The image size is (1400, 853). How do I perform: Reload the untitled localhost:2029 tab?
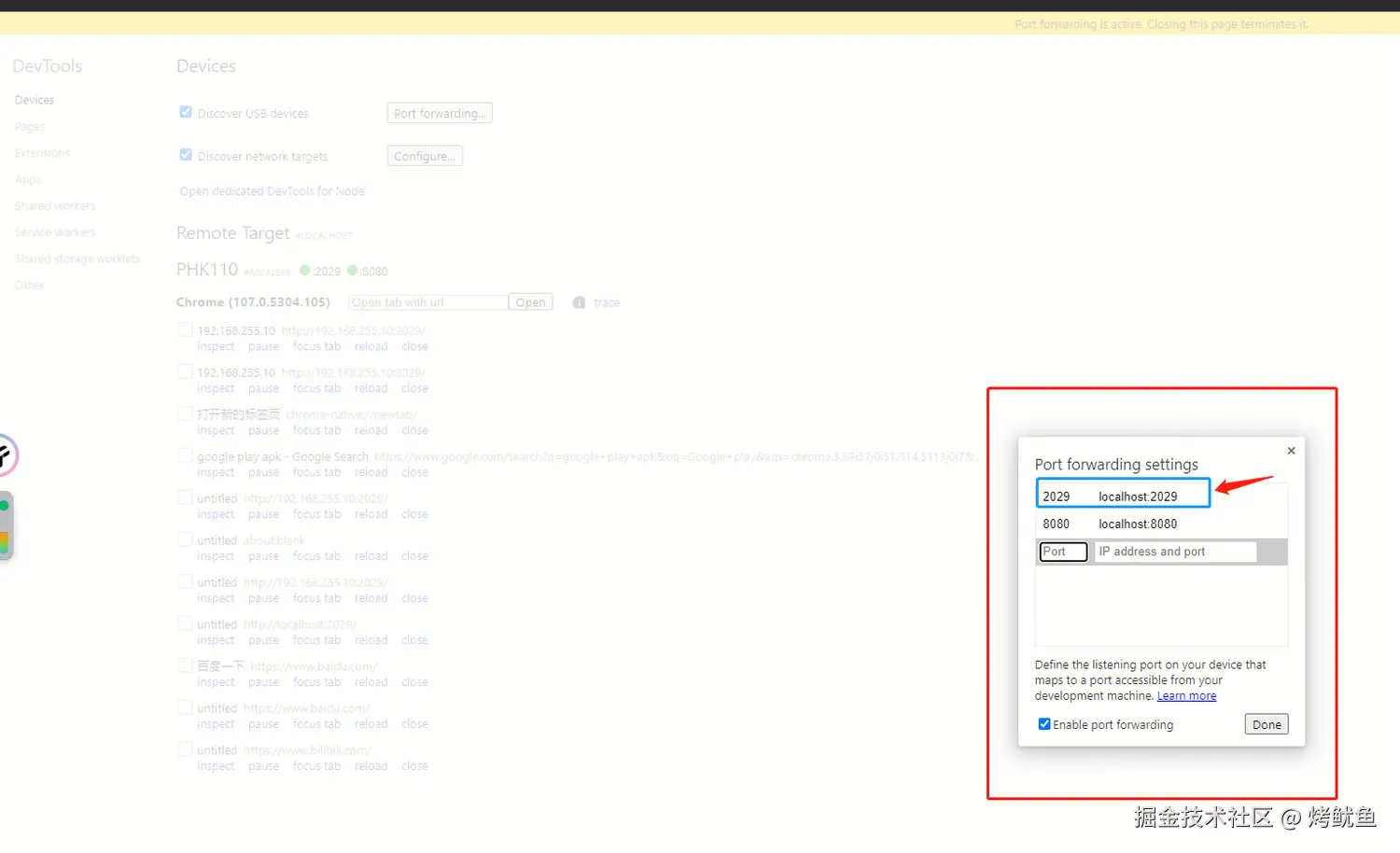[x=371, y=640]
